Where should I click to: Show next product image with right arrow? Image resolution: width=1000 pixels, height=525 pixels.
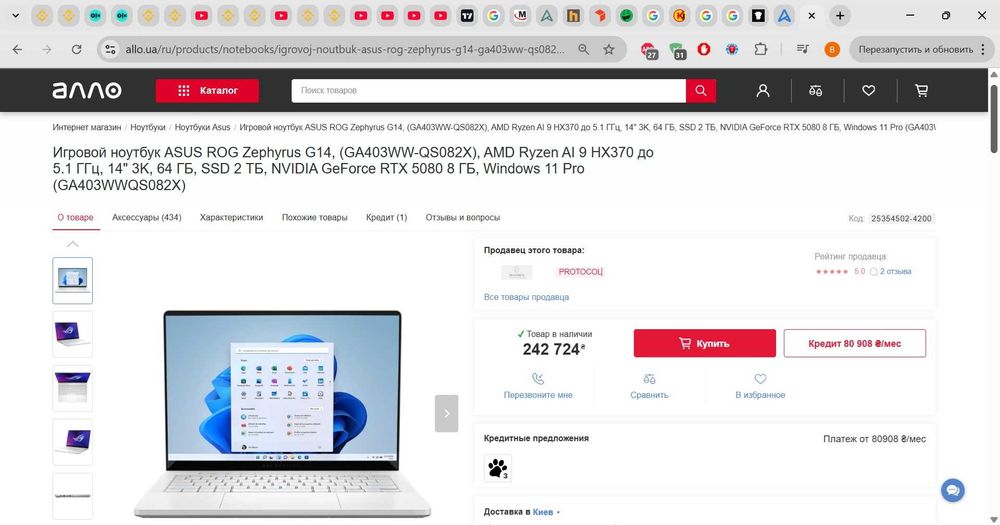(446, 413)
